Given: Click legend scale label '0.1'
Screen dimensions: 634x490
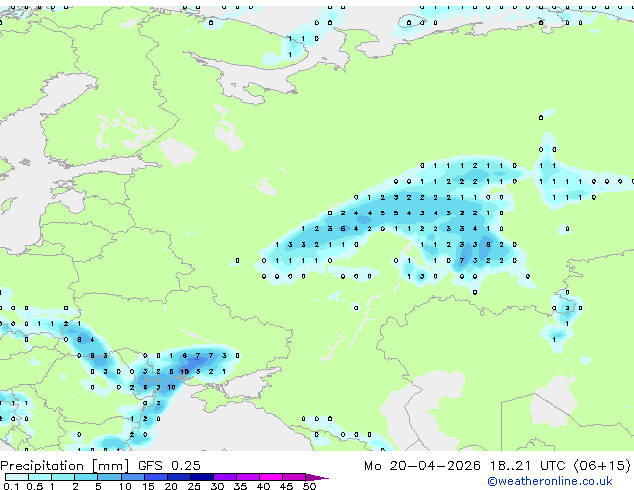Looking at the screenshot, I should tap(11, 486).
